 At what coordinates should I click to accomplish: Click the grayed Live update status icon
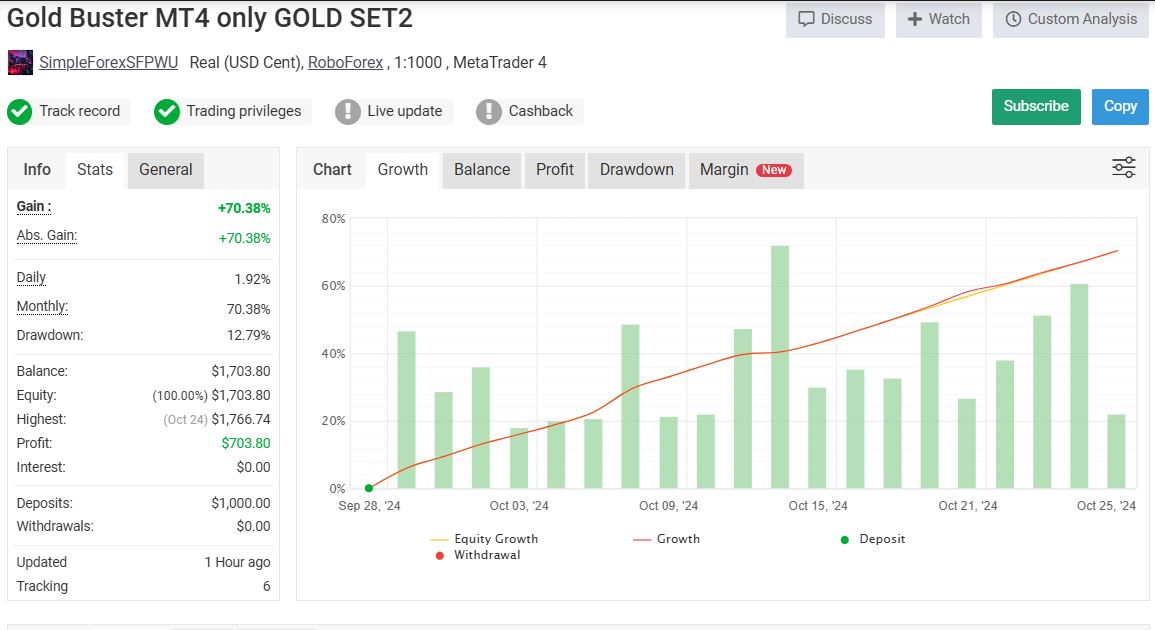(349, 111)
